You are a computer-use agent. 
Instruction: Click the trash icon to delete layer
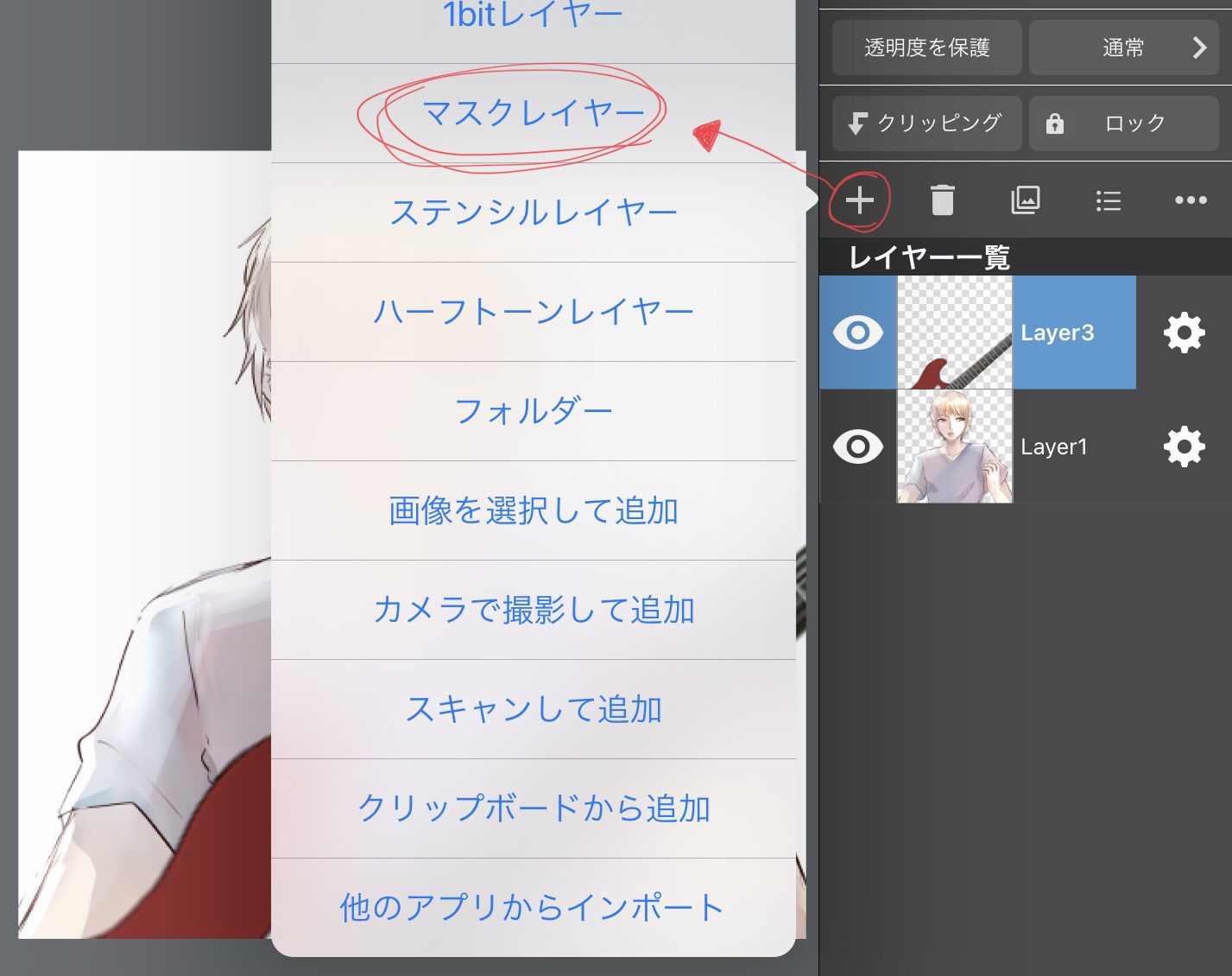(942, 200)
